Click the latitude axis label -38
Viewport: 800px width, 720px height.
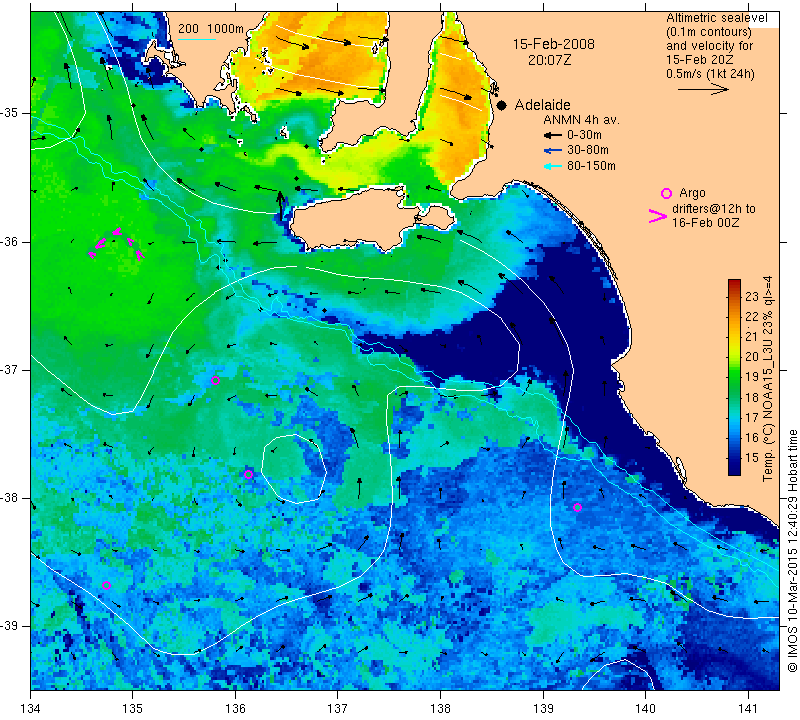pyautogui.click(x=10, y=498)
